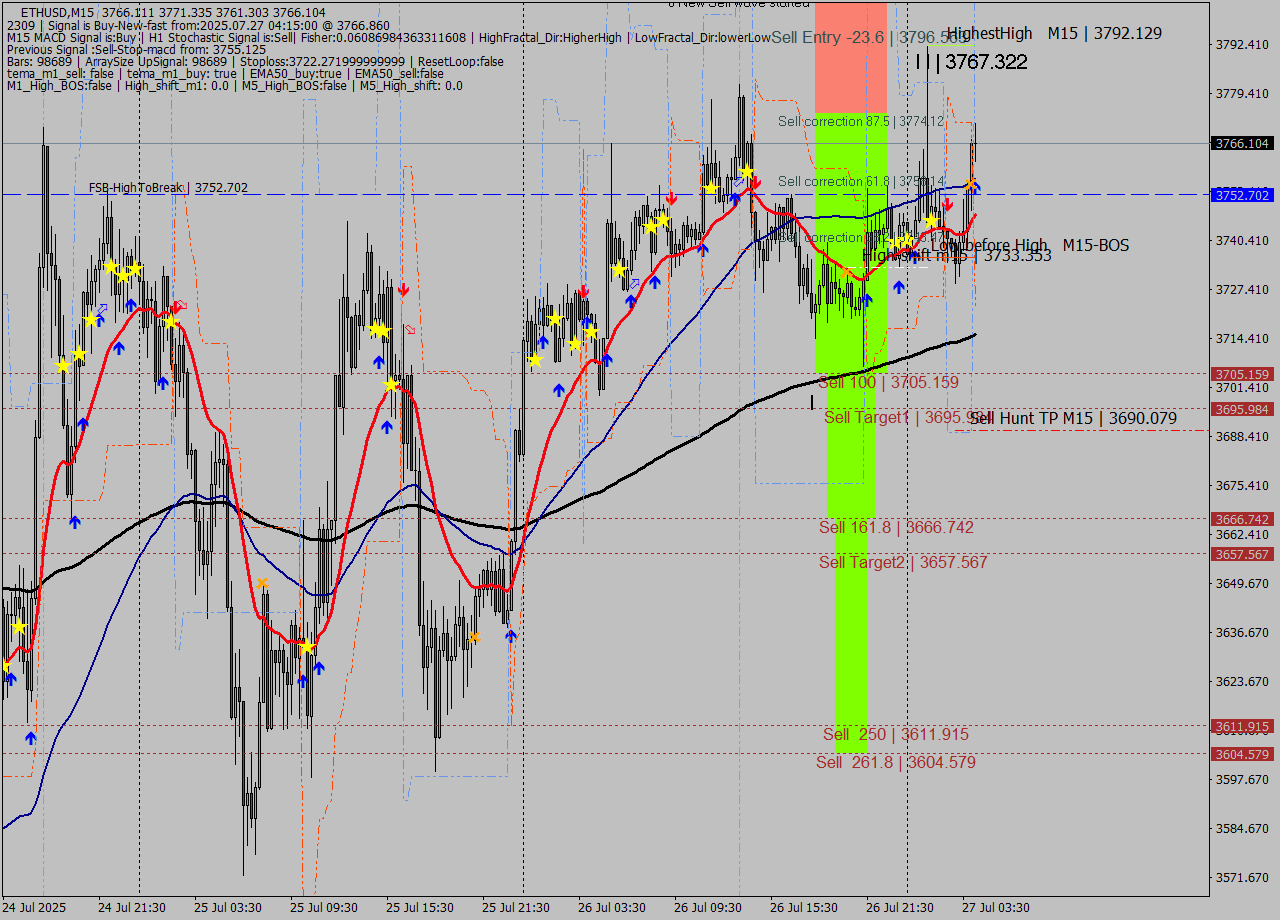Click the orange X marker before 25 Jul 21:30
Viewport: 1280px width, 920px height.
tap(474, 637)
